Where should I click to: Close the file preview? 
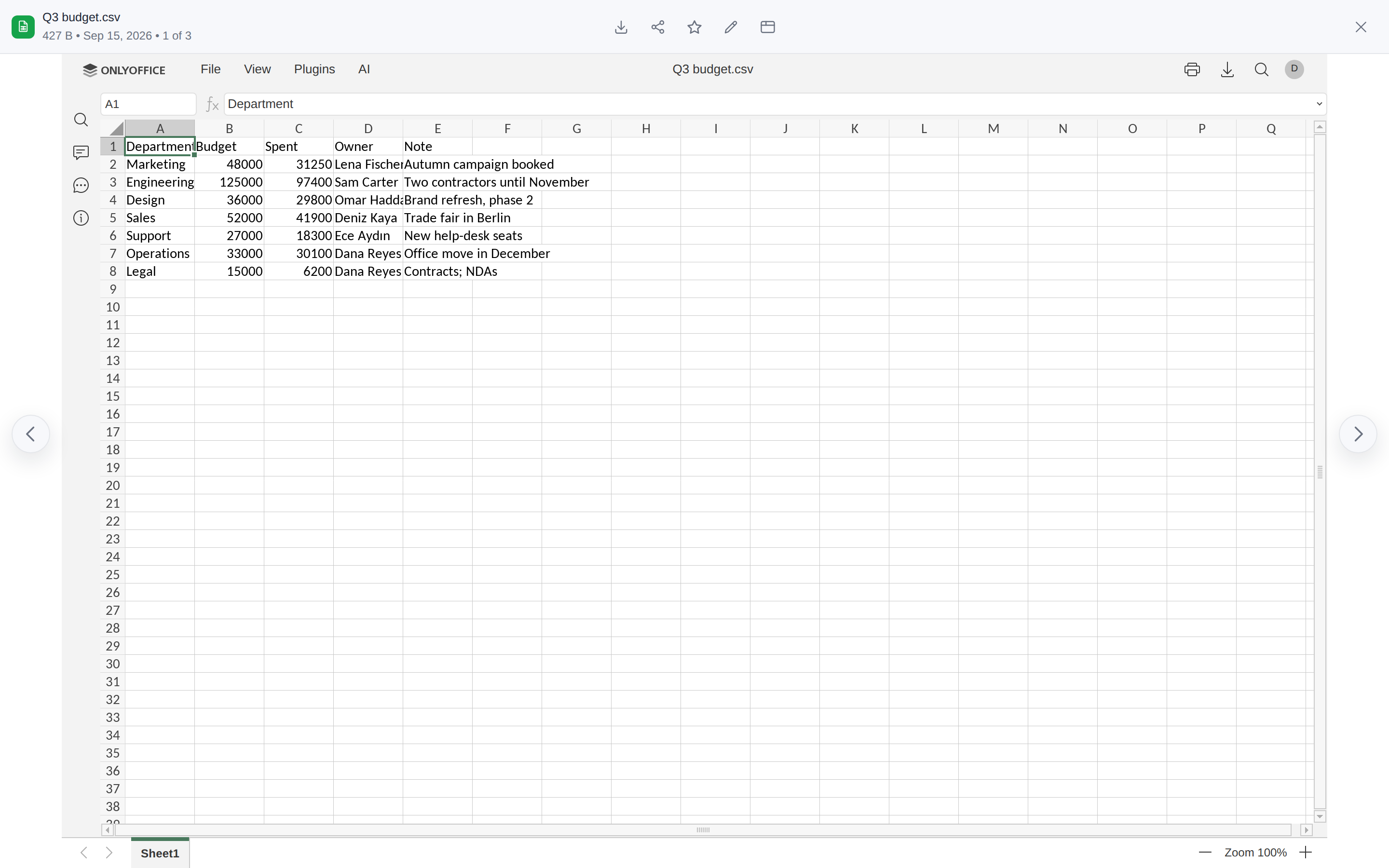[1361, 27]
